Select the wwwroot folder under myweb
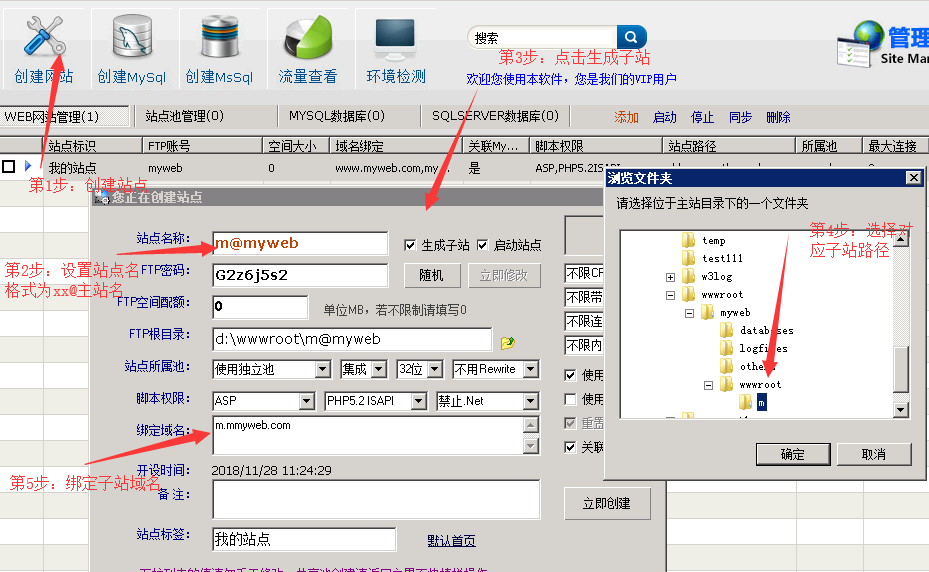929x572 pixels. click(760, 385)
